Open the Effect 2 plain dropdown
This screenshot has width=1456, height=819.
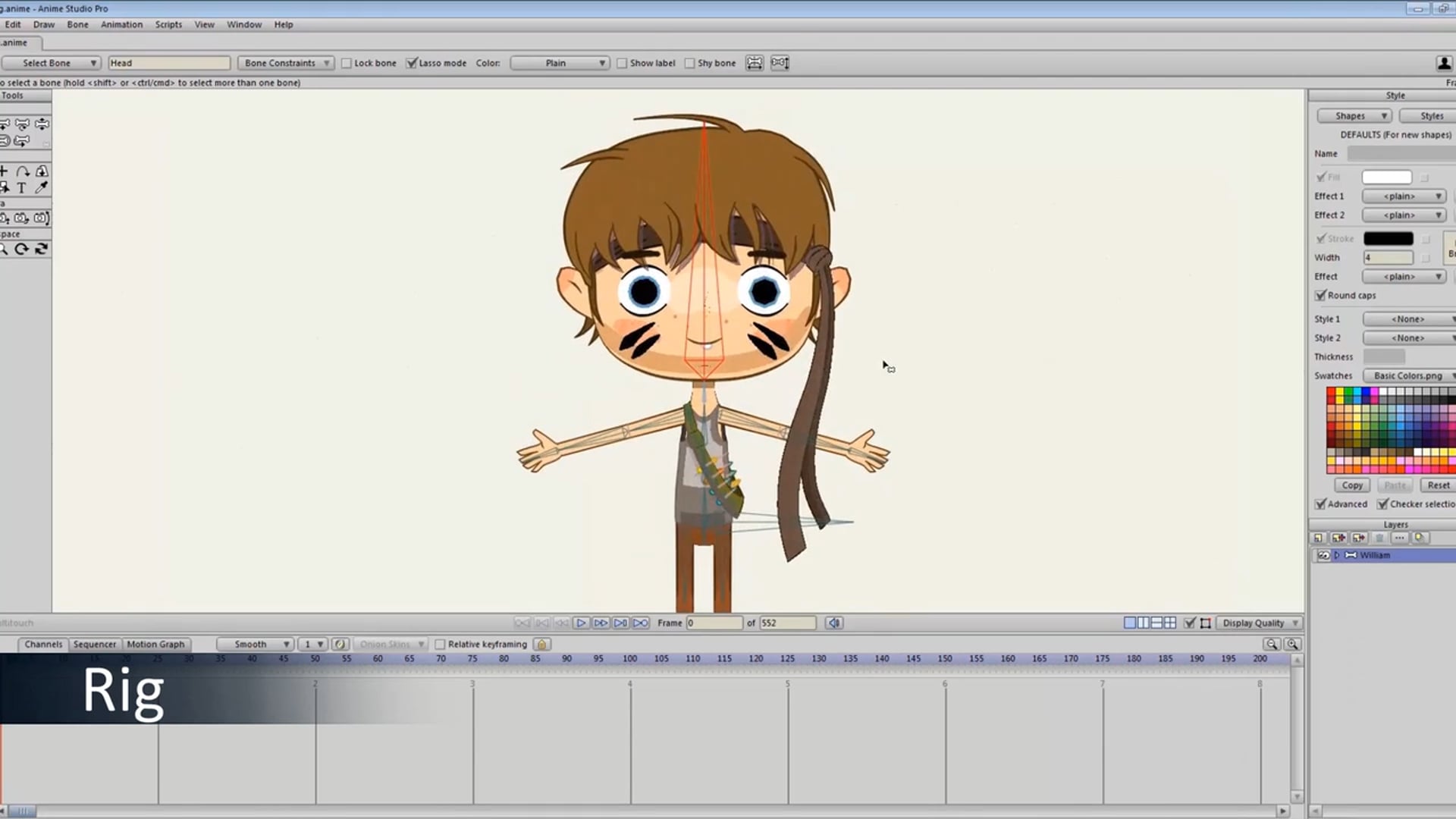[1404, 215]
